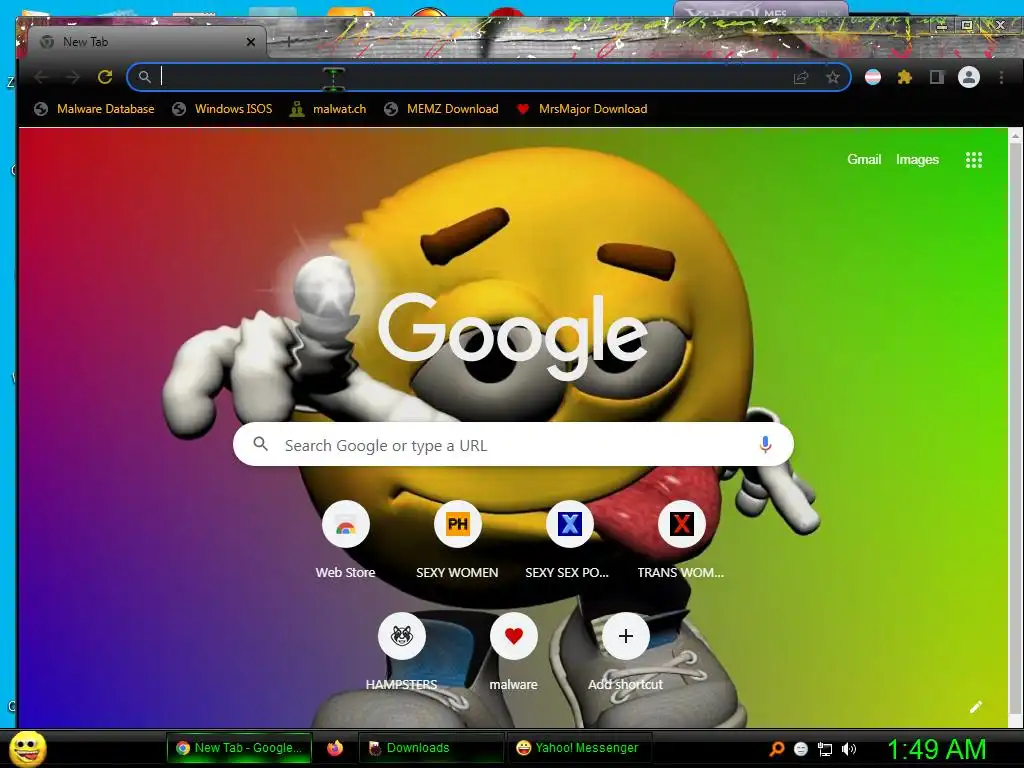The width and height of the screenshot is (1024, 768).
Task: Select the New Tab browser tab
Action: pyautogui.click(x=147, y=42)
